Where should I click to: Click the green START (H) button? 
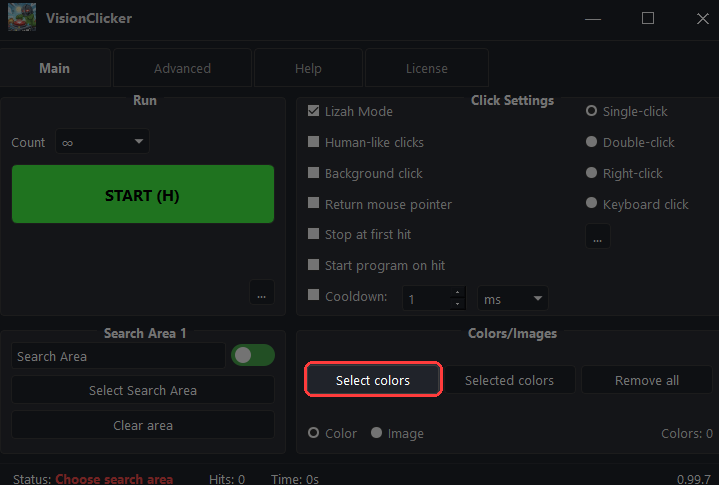click(143, 194)
